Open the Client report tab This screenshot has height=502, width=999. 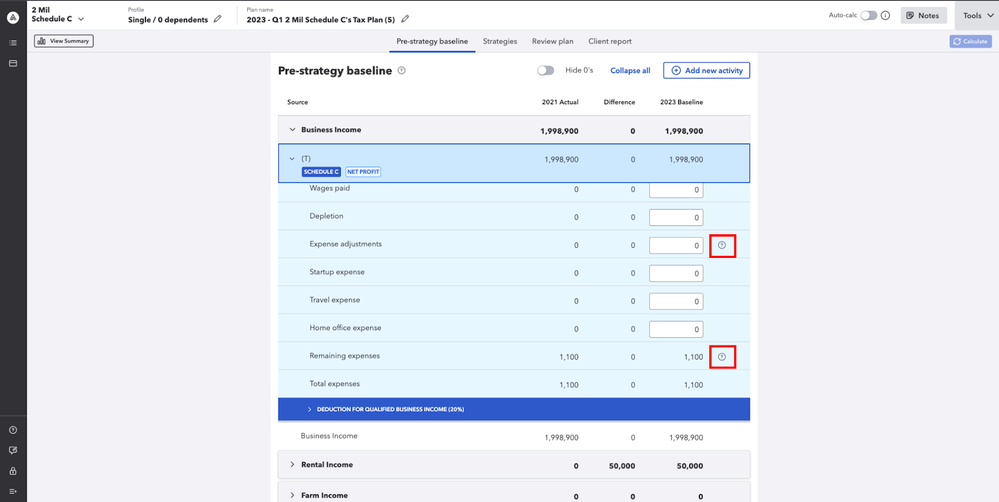(609, 42)
